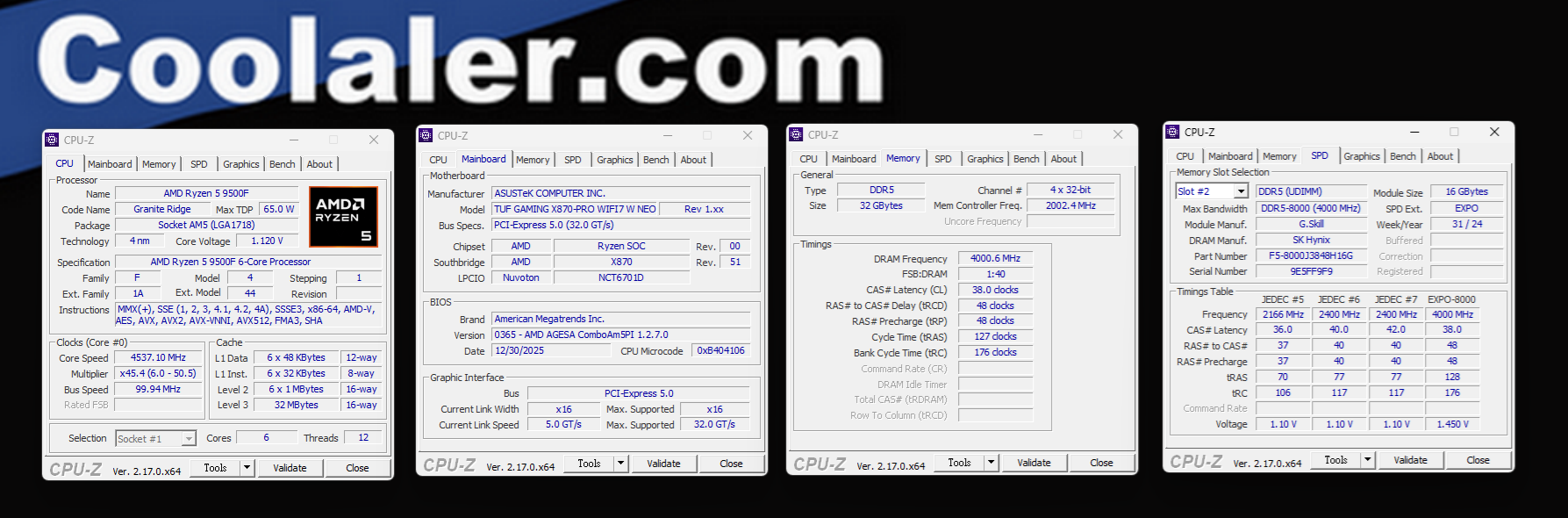Close the SPD CPU-Z window via X
1568x518 pixels.
pyautogui.click(x=1494, y=132)
